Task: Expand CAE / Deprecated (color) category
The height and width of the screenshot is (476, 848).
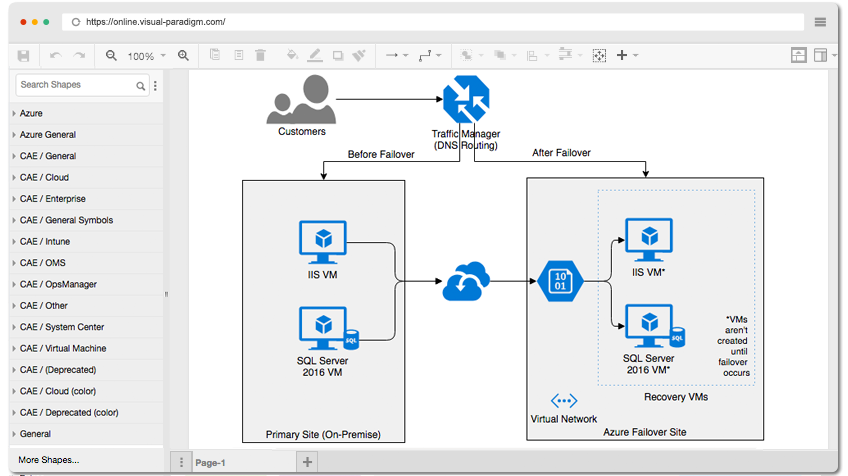Action: [87, 413]
